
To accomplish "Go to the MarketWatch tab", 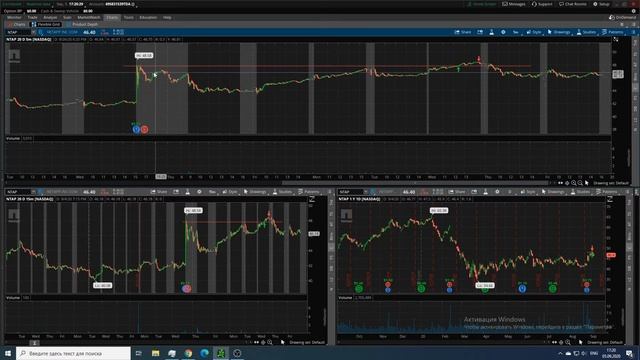I will coord(89,18).
